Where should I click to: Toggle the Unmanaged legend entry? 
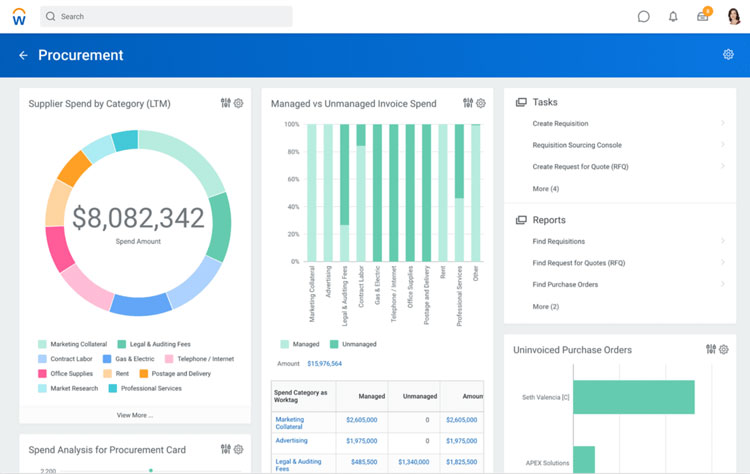[352, 344]
